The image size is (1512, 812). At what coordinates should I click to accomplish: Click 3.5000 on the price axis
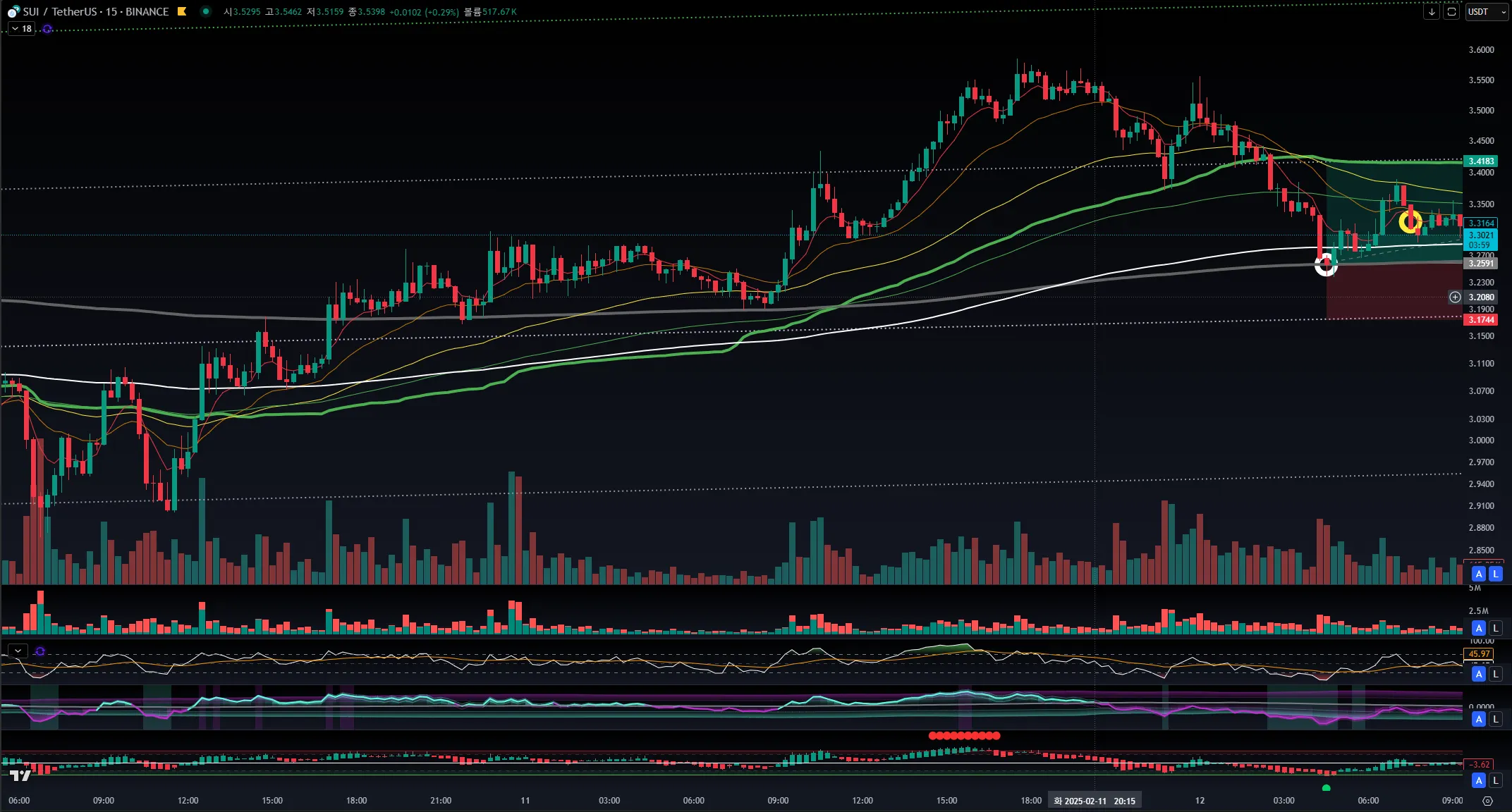click(1481, 111)
